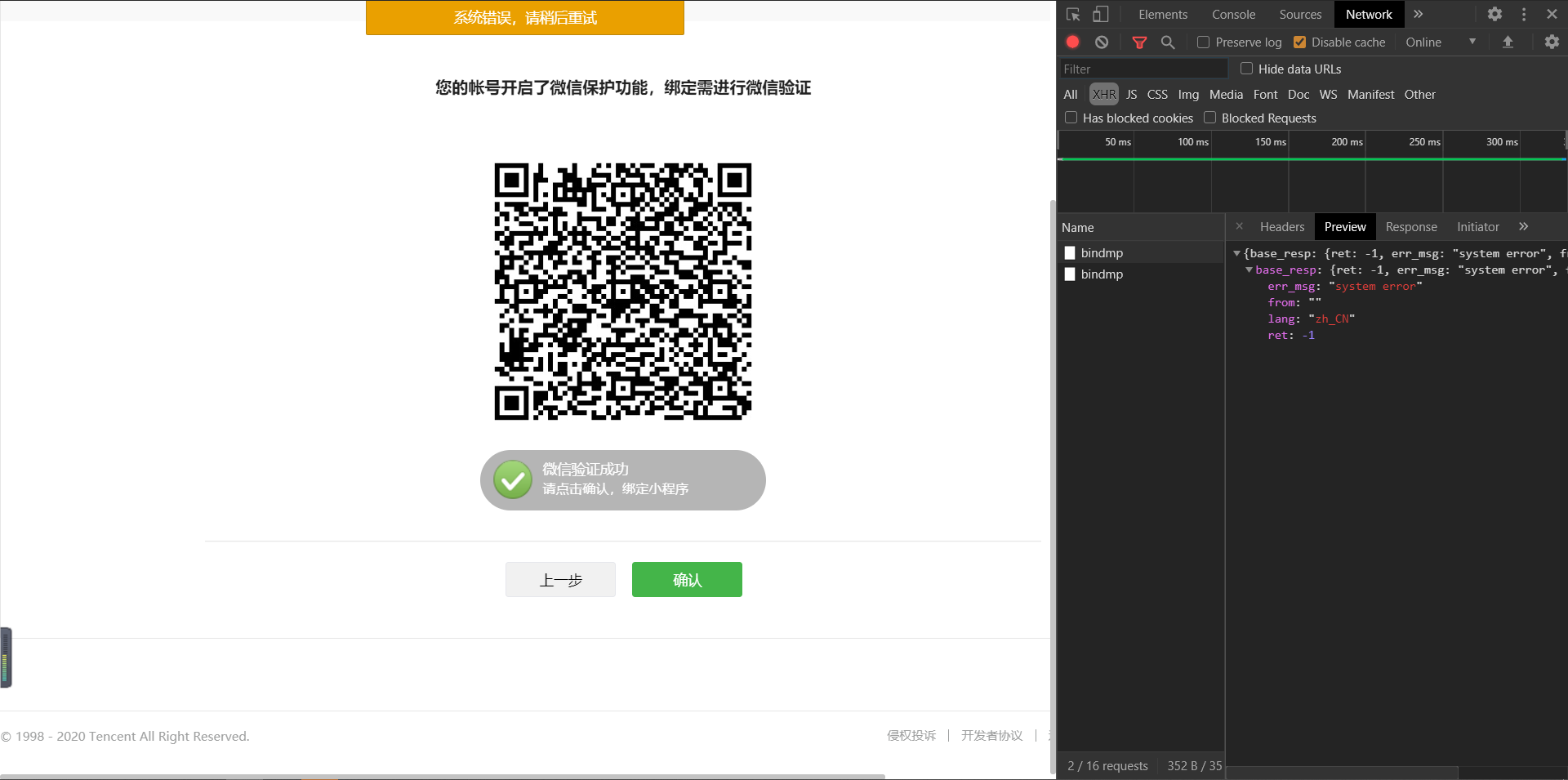This screenshot has height=780, width=1568.
Task: Filter requests by WS
Action: [1328, 94]
